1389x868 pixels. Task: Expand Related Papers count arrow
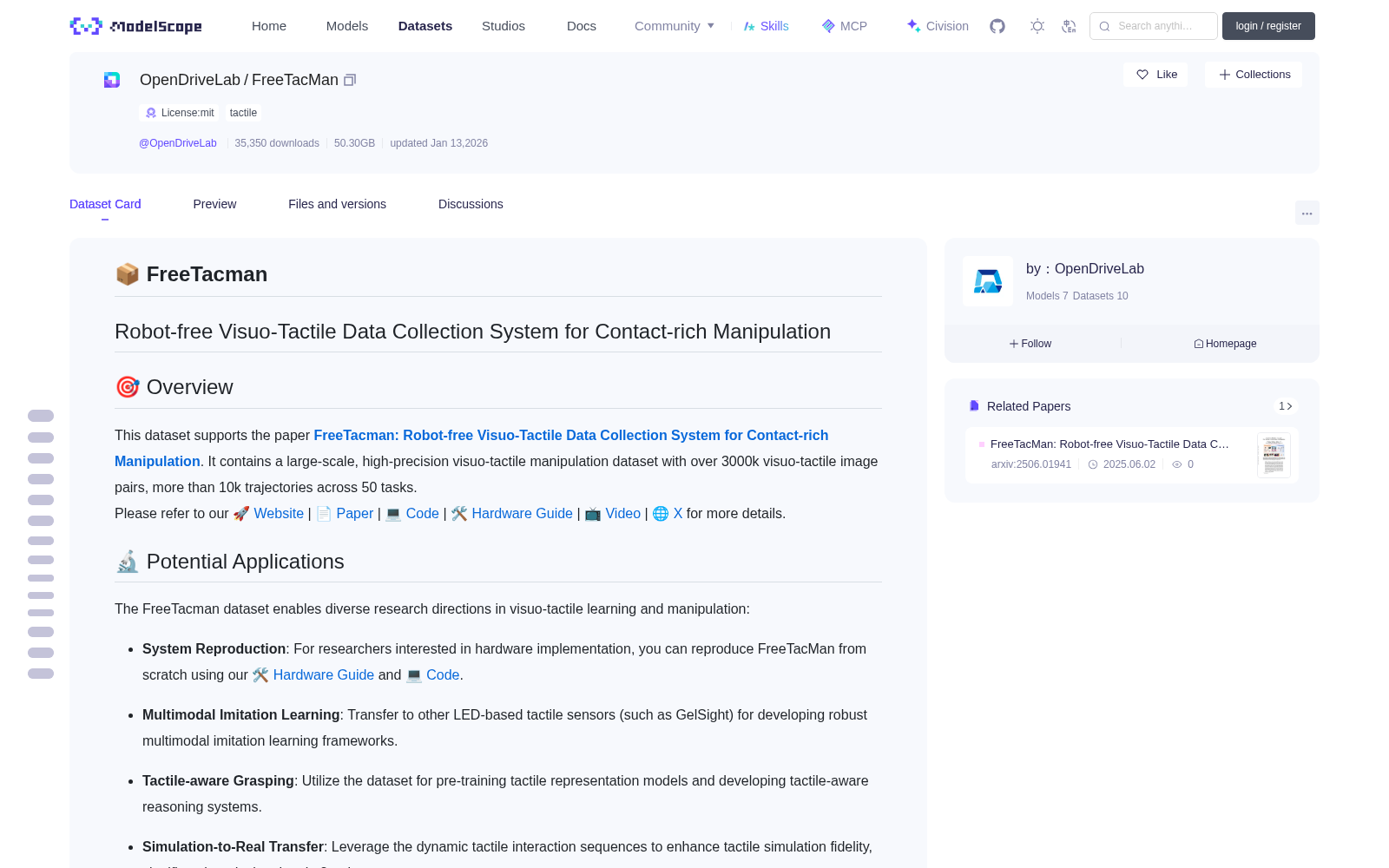coord(1286,406)
